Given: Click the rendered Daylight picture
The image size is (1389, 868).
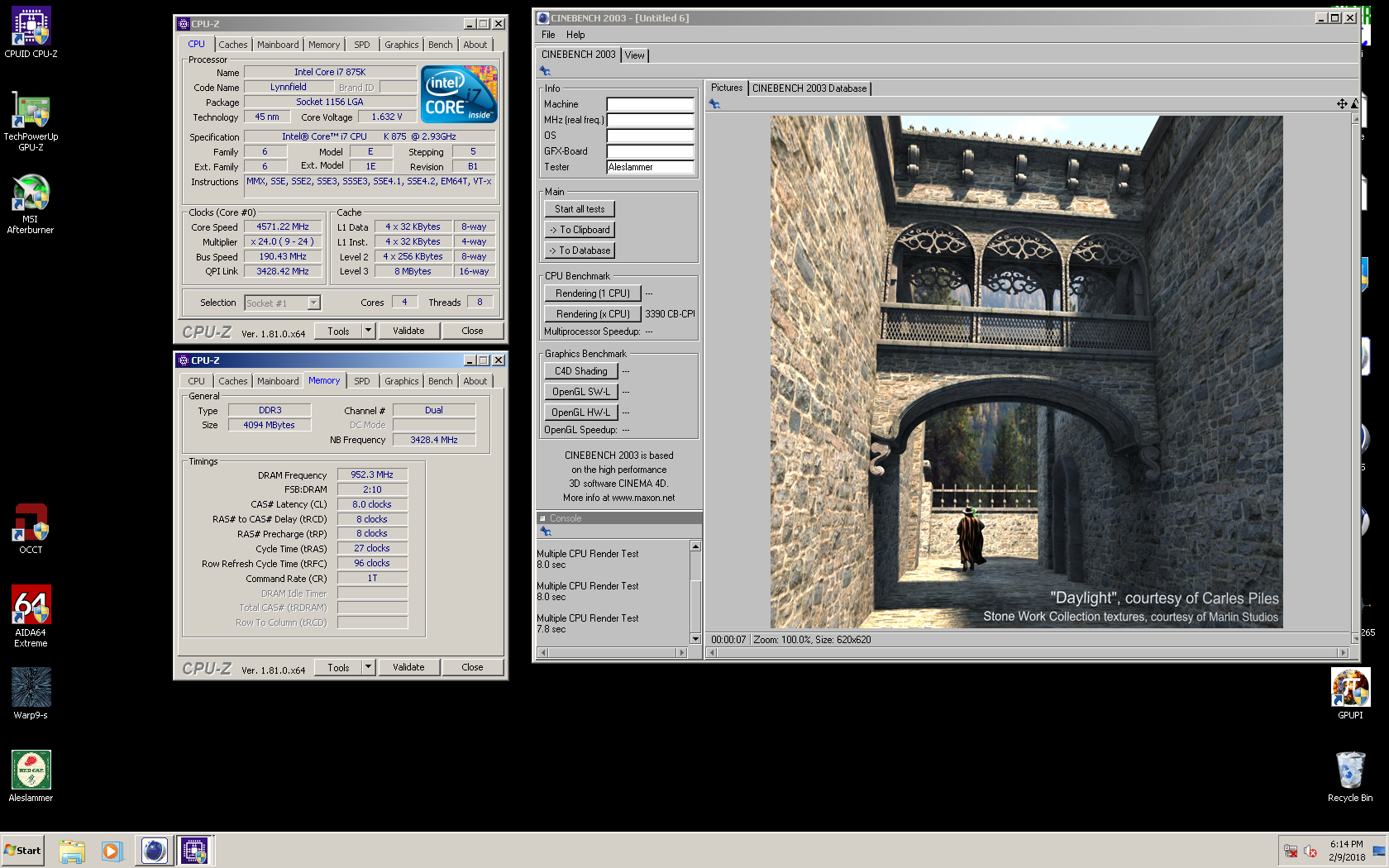Looking at the screenshot, I should (1026, 372).
